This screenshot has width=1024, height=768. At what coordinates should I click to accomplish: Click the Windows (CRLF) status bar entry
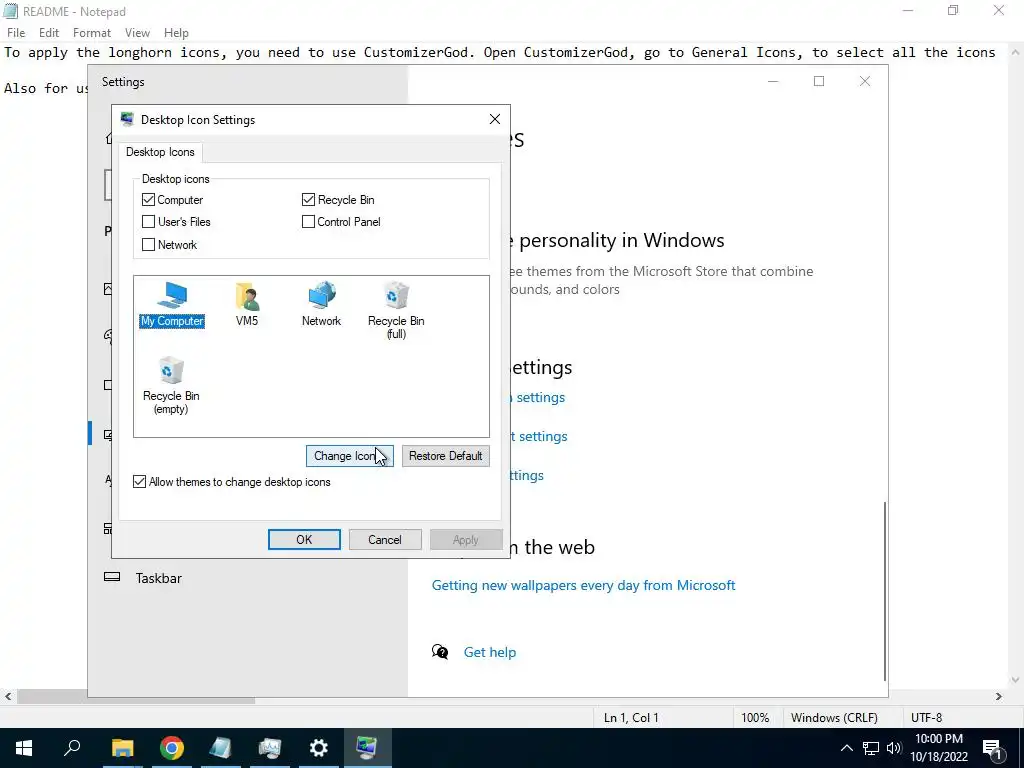[x=834, y=718]
